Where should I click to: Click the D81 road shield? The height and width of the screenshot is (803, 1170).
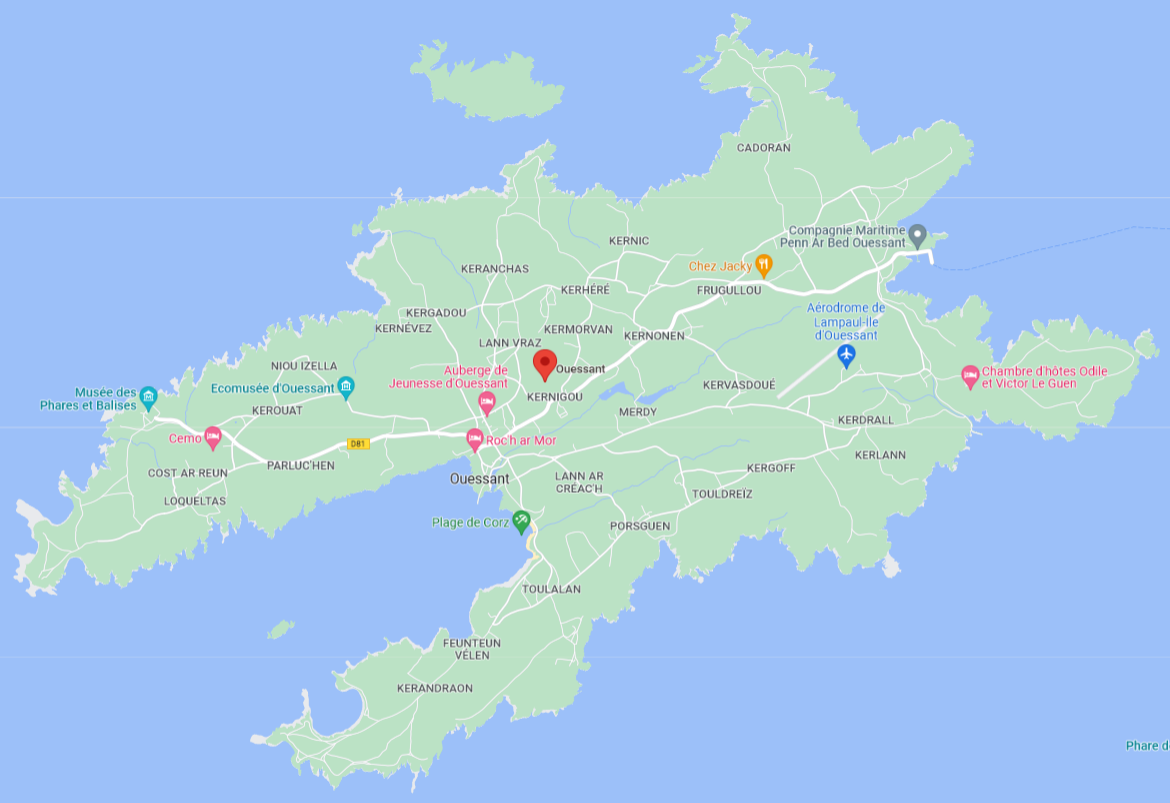click(x=358, y=442)
